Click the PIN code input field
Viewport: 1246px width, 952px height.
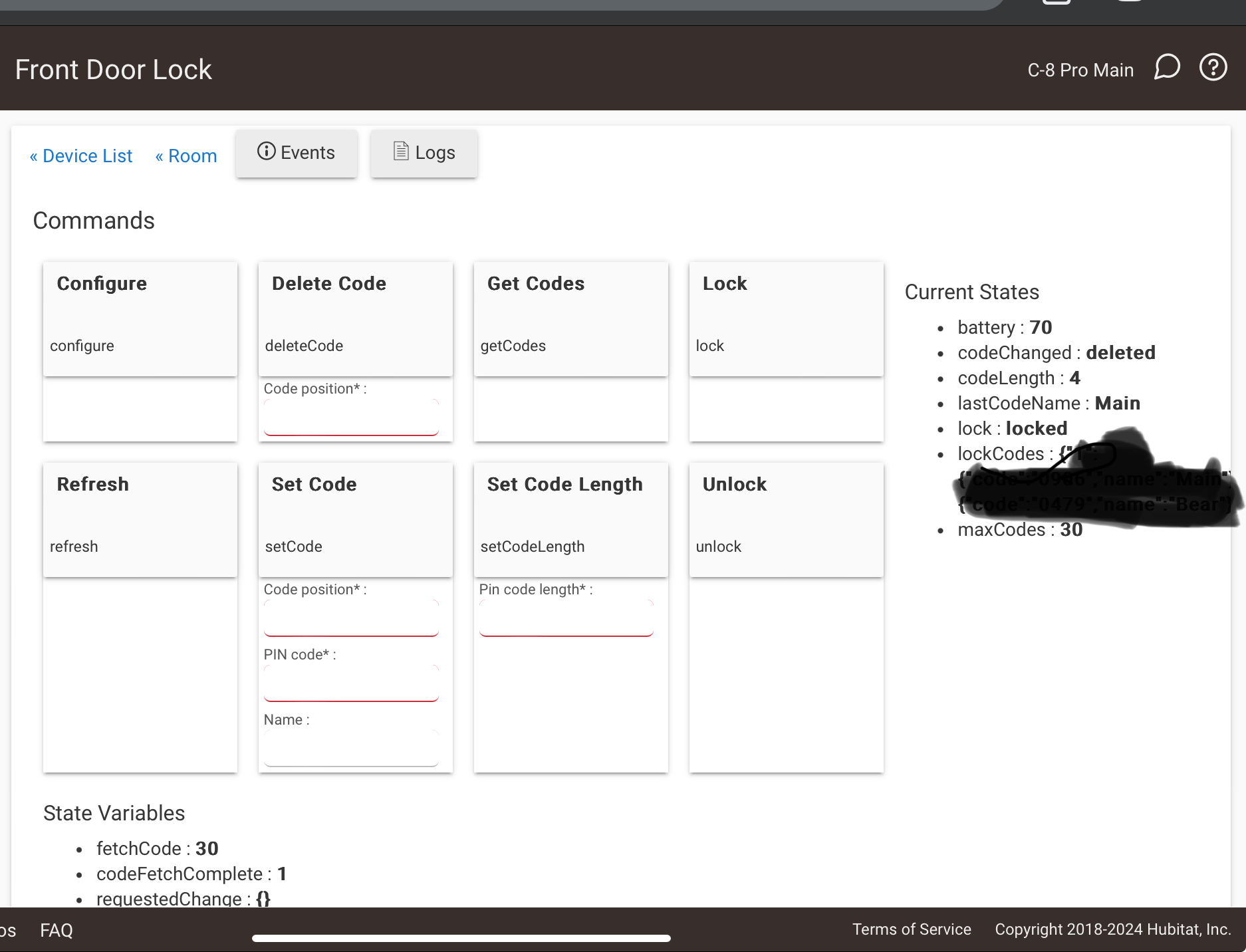pos(351,684)
